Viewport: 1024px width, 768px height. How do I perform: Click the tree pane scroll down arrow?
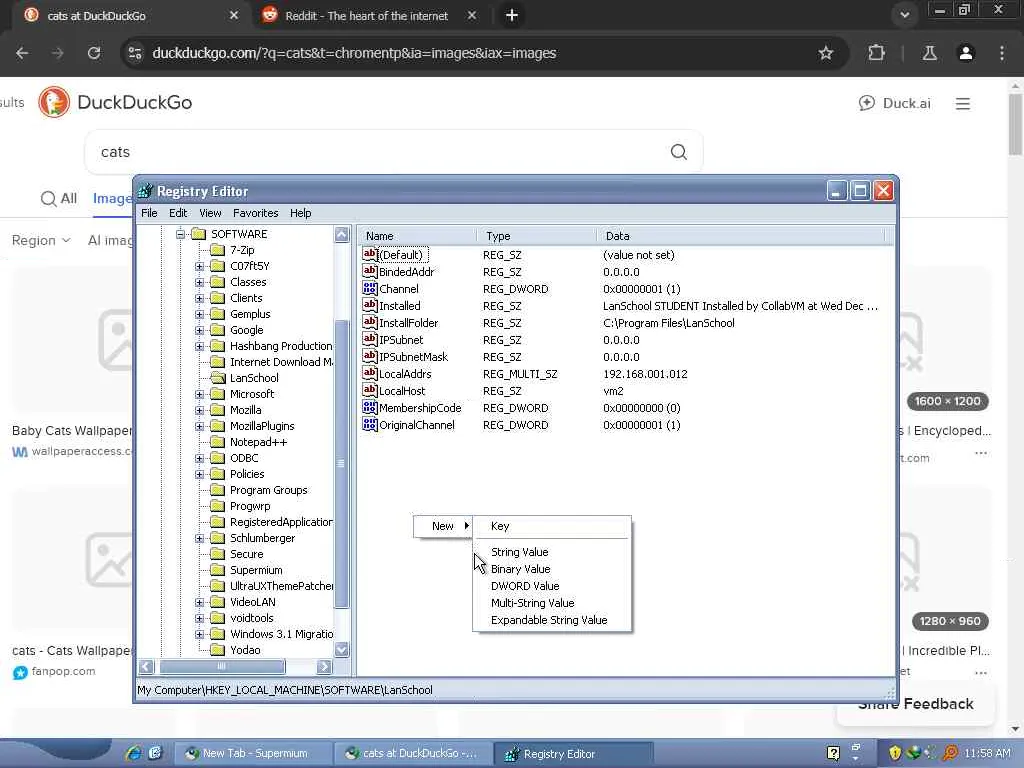pos(342,649)
